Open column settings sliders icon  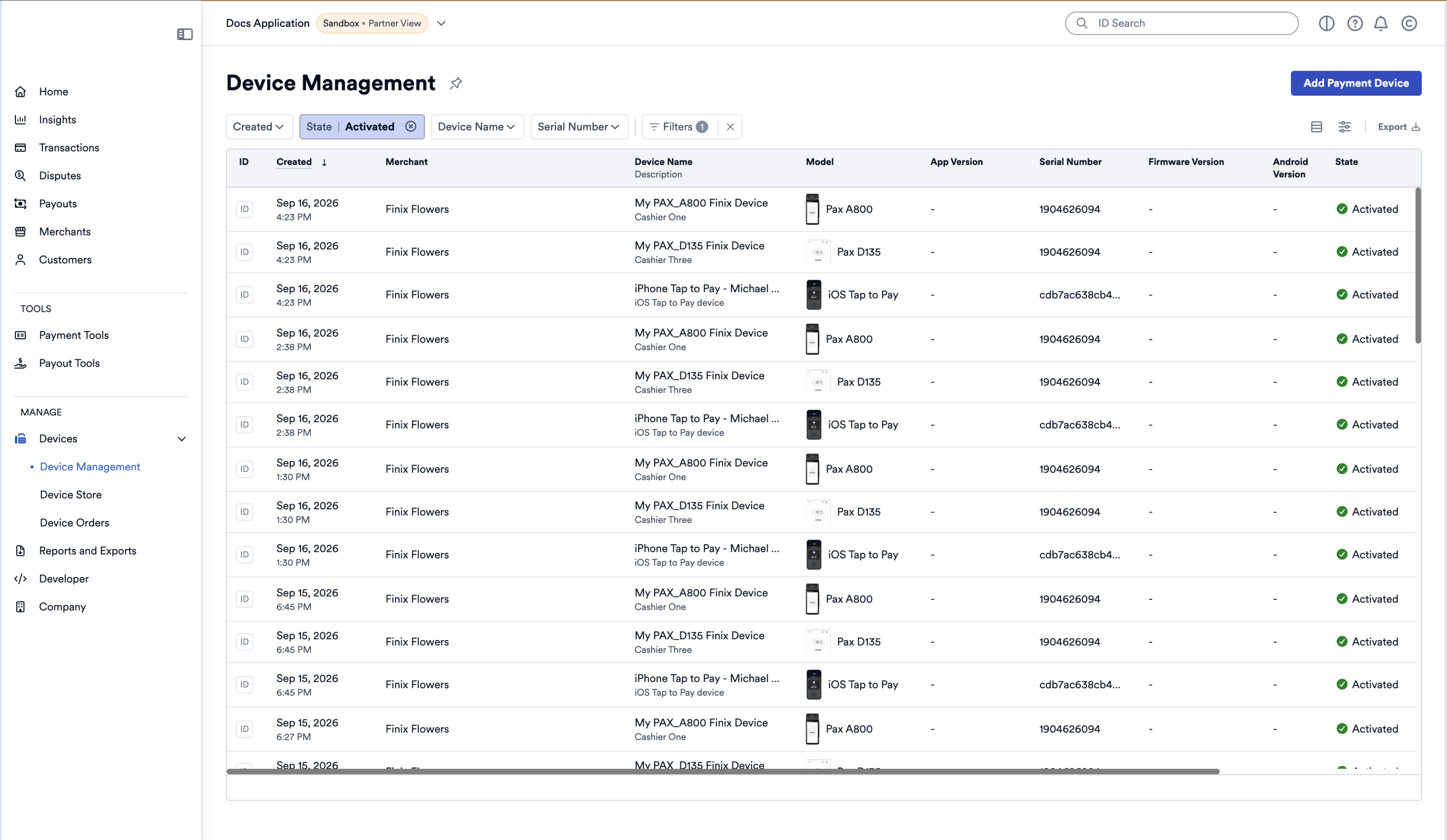coord(1345,127)
